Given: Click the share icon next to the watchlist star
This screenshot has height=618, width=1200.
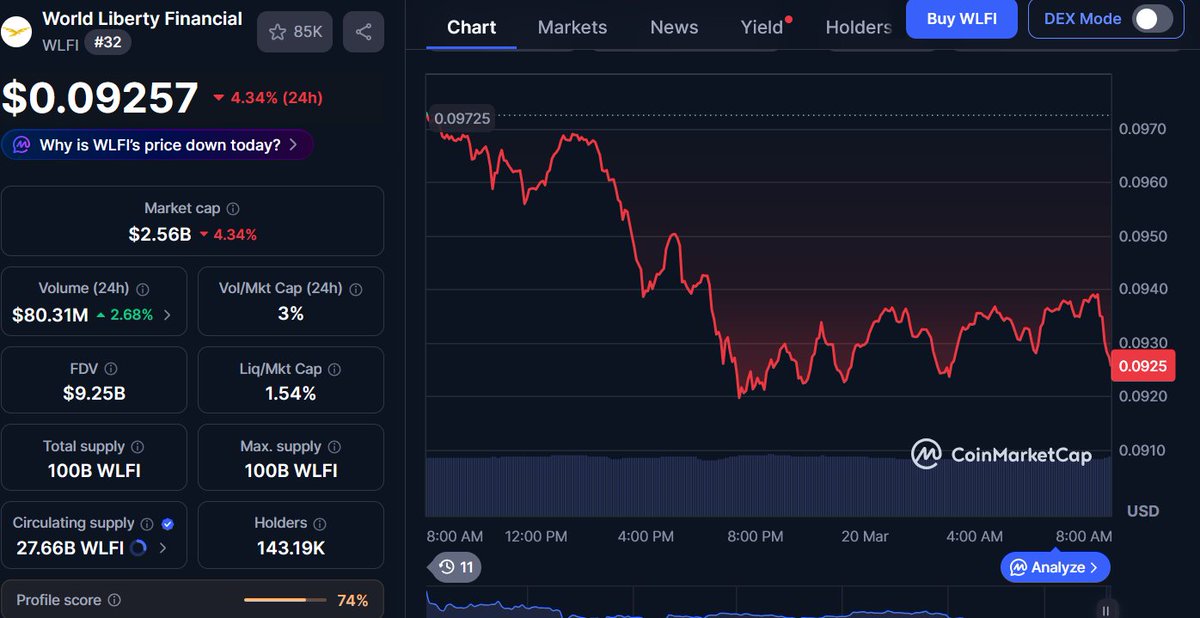Looking at the screenshot, I should pos(363,31).
